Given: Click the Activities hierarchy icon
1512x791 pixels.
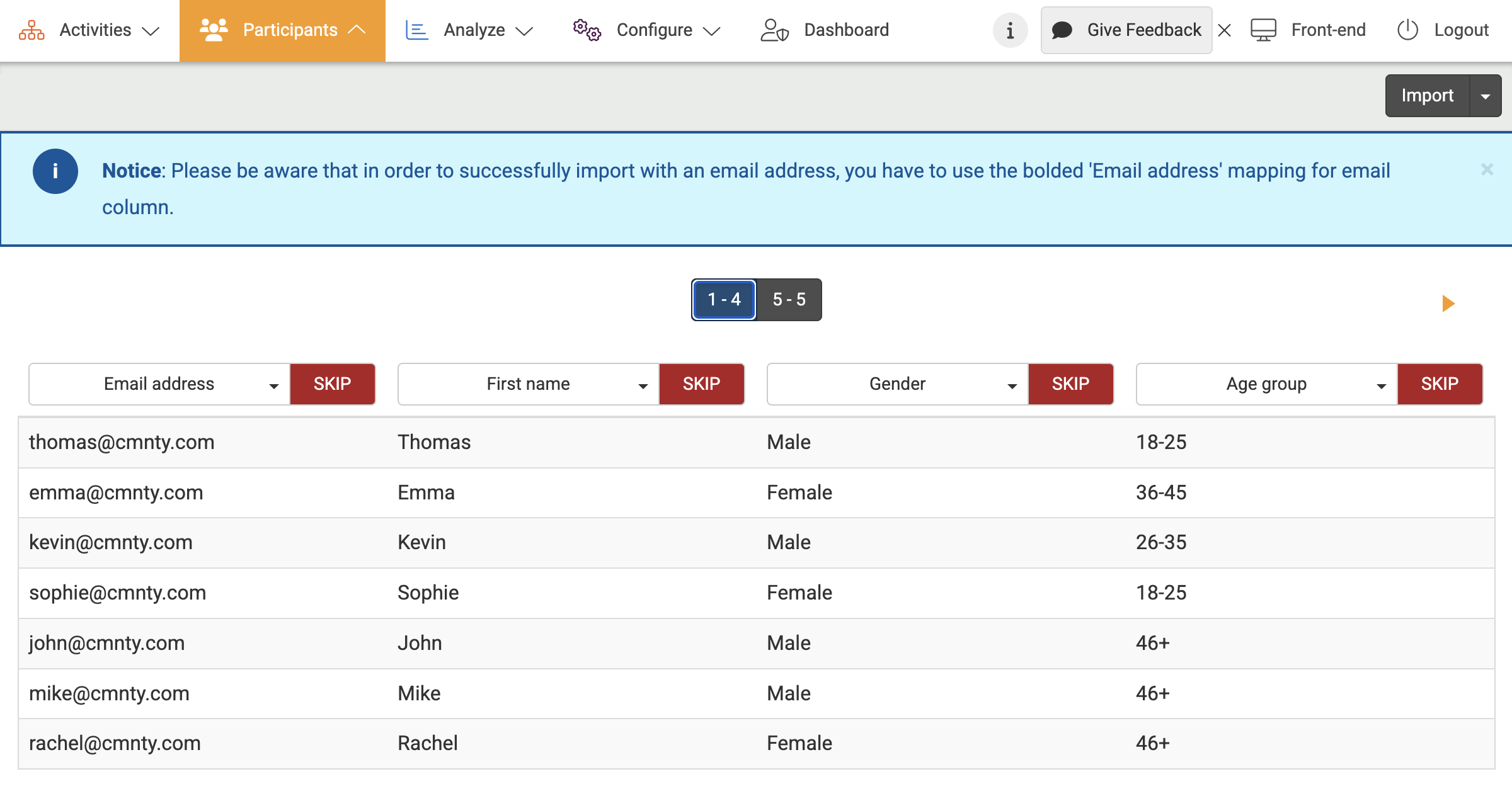Looking at the screenshot, I should [31, 30].
